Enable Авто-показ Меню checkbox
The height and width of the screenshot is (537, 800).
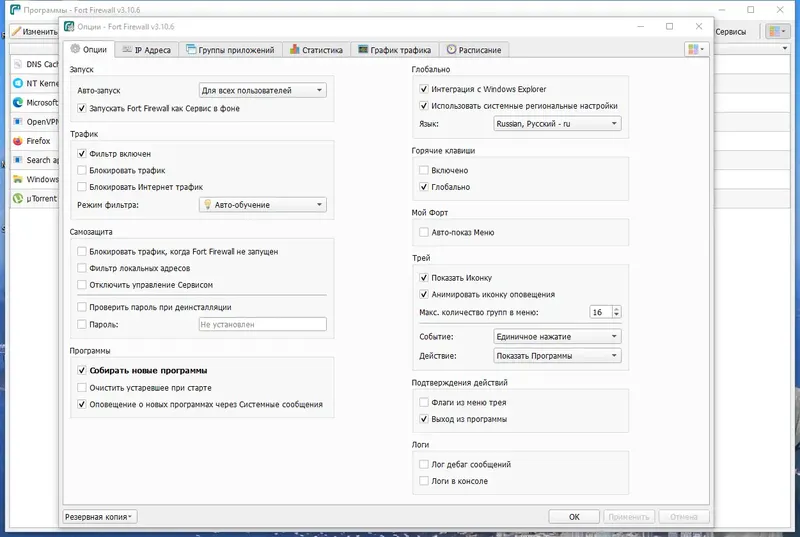pyautogui.click(x=423, y=233)
